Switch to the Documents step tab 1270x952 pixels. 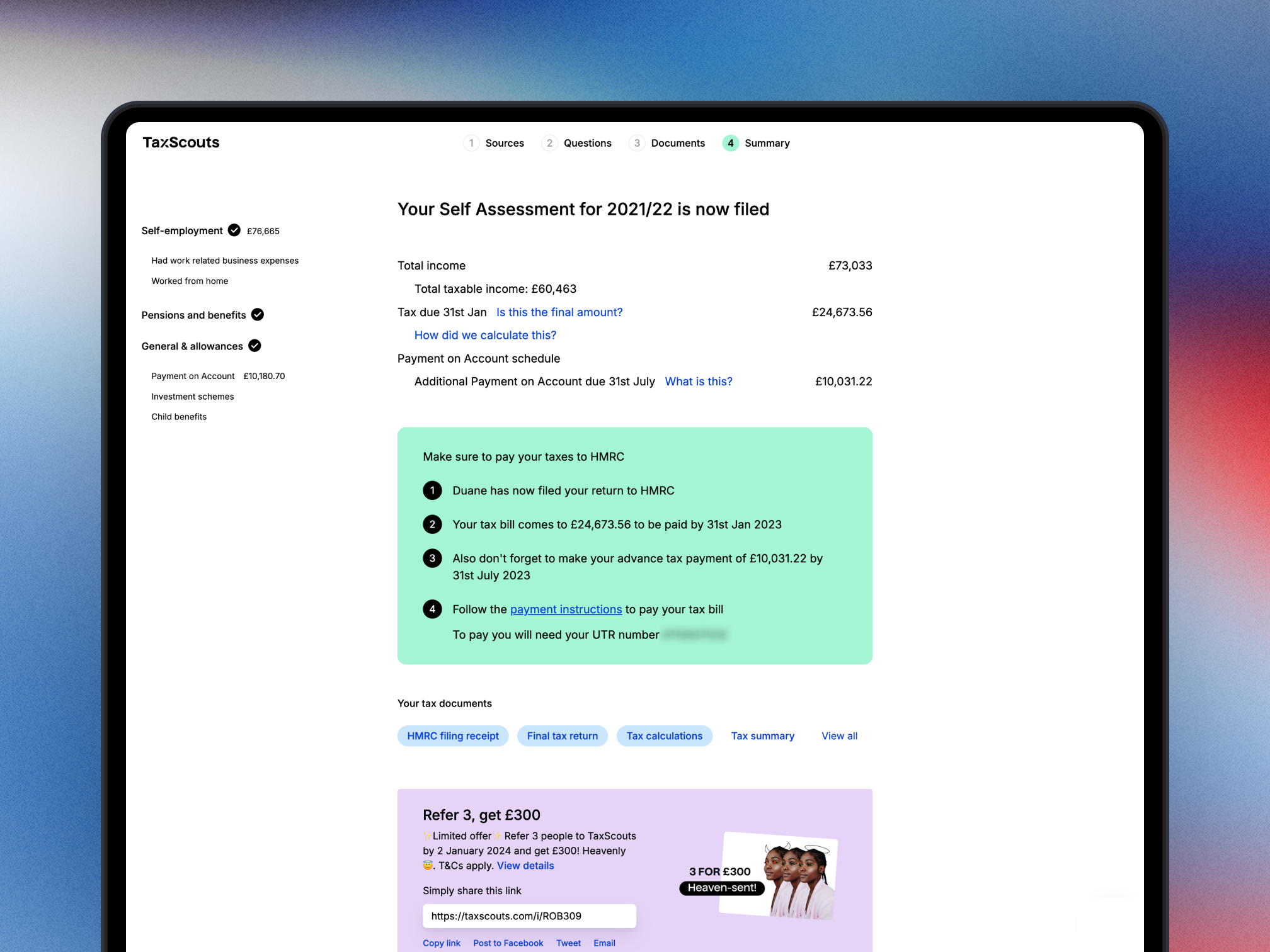[678, 143]
